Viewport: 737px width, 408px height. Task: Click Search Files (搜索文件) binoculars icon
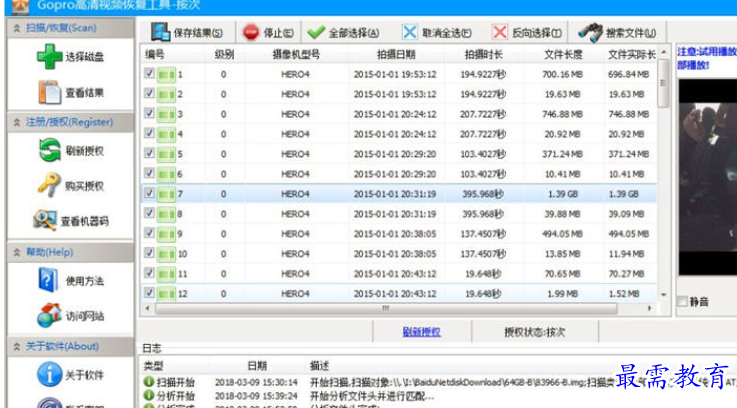[x=590, y=32]
